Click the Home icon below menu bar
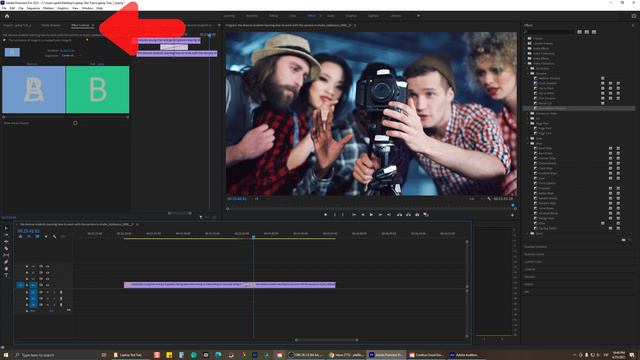The width and height of the screenshot is (640, 360). [7, 16]
